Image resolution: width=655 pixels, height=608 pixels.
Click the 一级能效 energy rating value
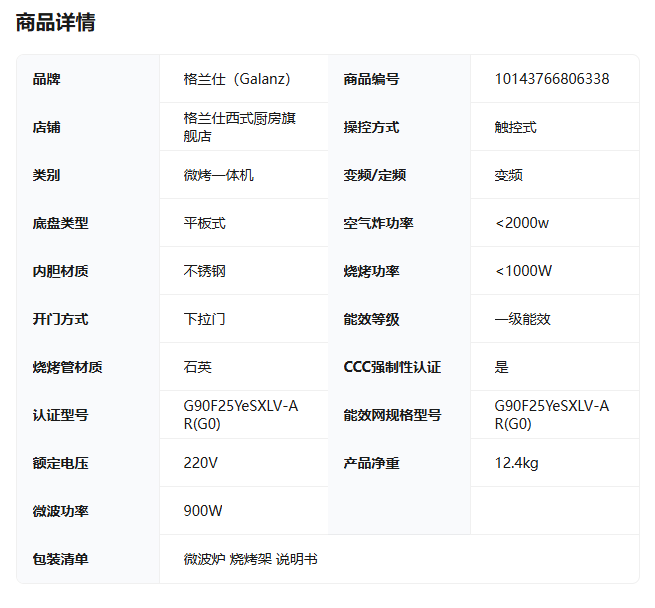[522, 319]
